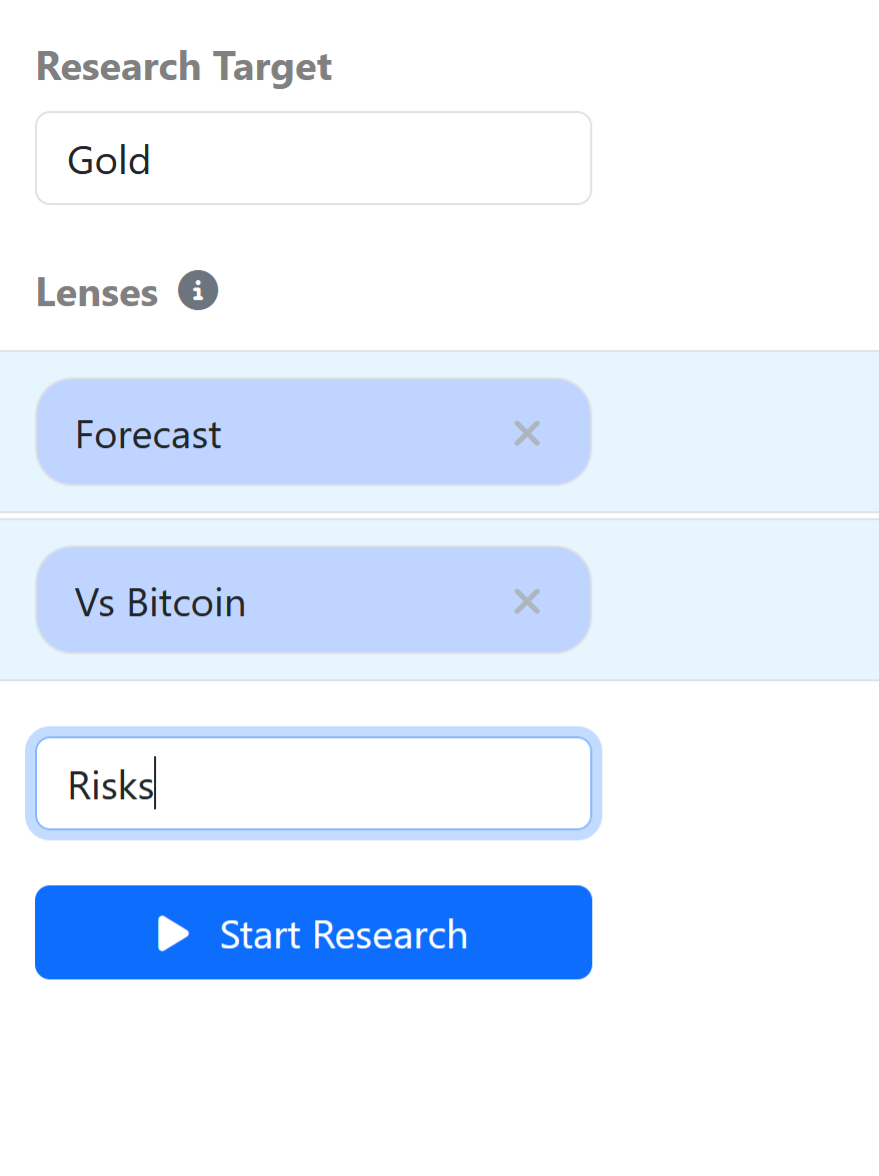Place cursor after Risks text
The image size is (879, 1176).
click(x=155, y=785)
